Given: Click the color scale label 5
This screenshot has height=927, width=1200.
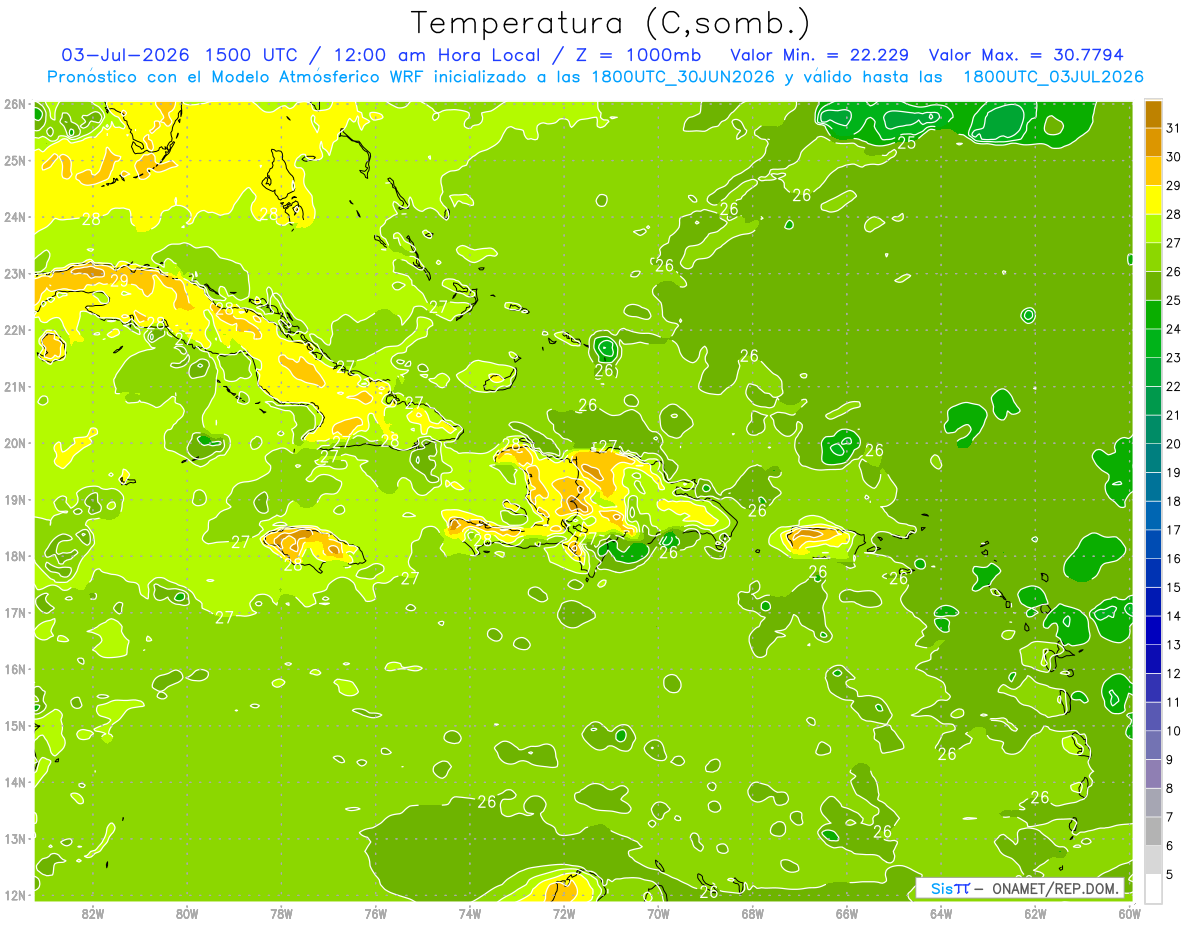Looking at the screenshot, I should (1170, 875).
